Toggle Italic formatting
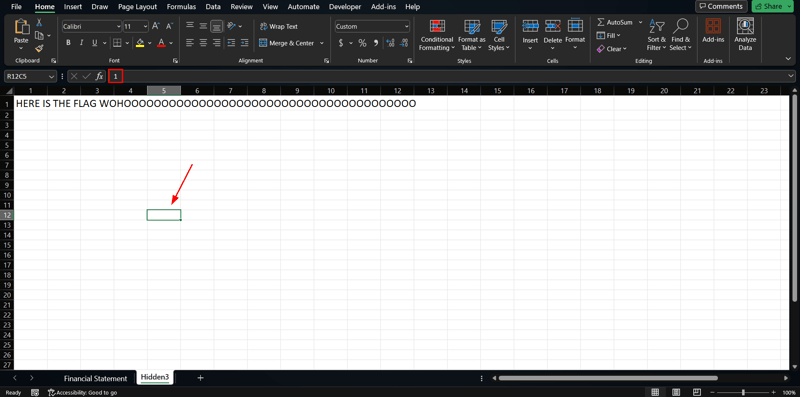800x397 pixels. point(82,43)
